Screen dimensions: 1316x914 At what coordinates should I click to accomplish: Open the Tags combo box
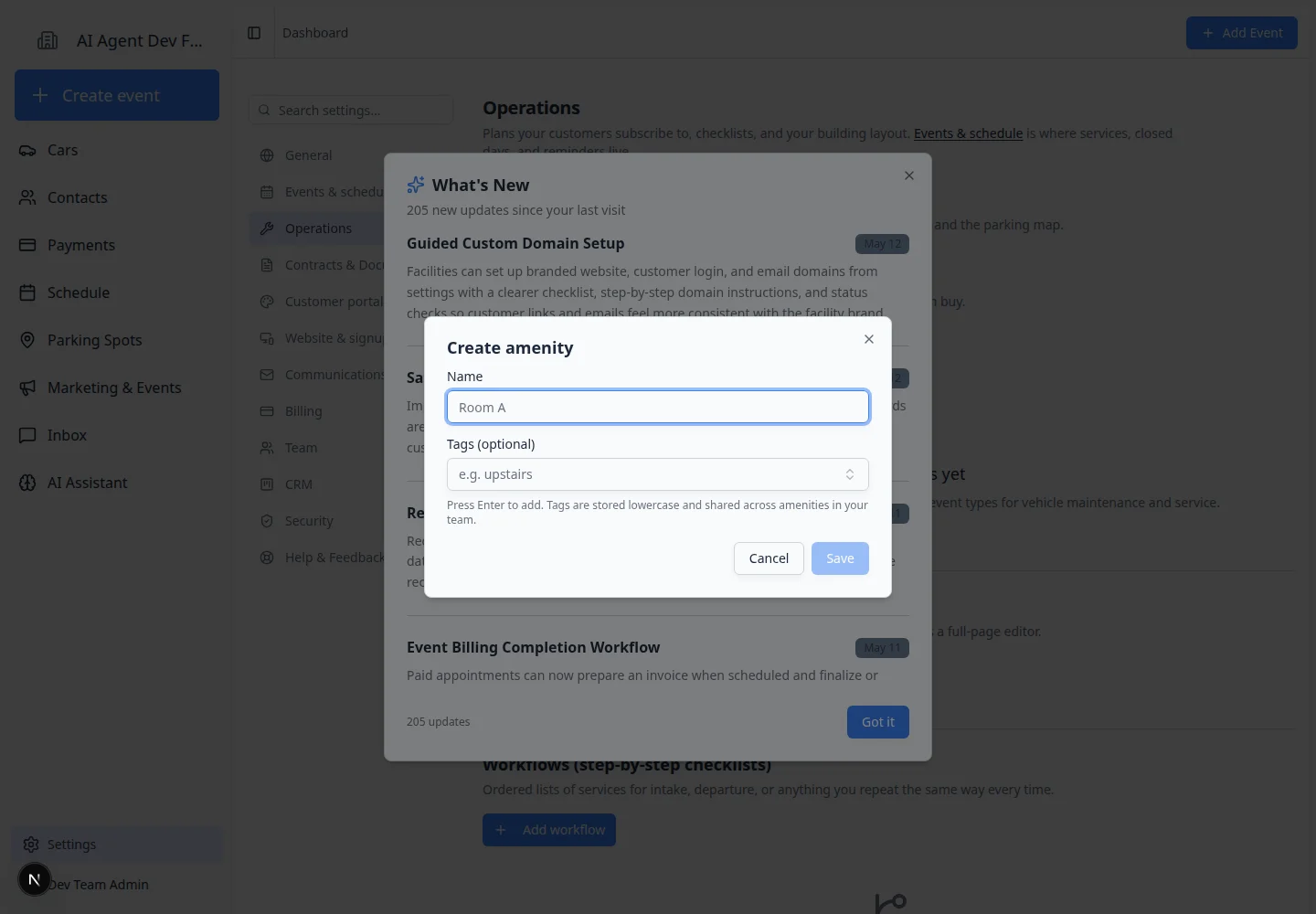[x=658, y=474]
